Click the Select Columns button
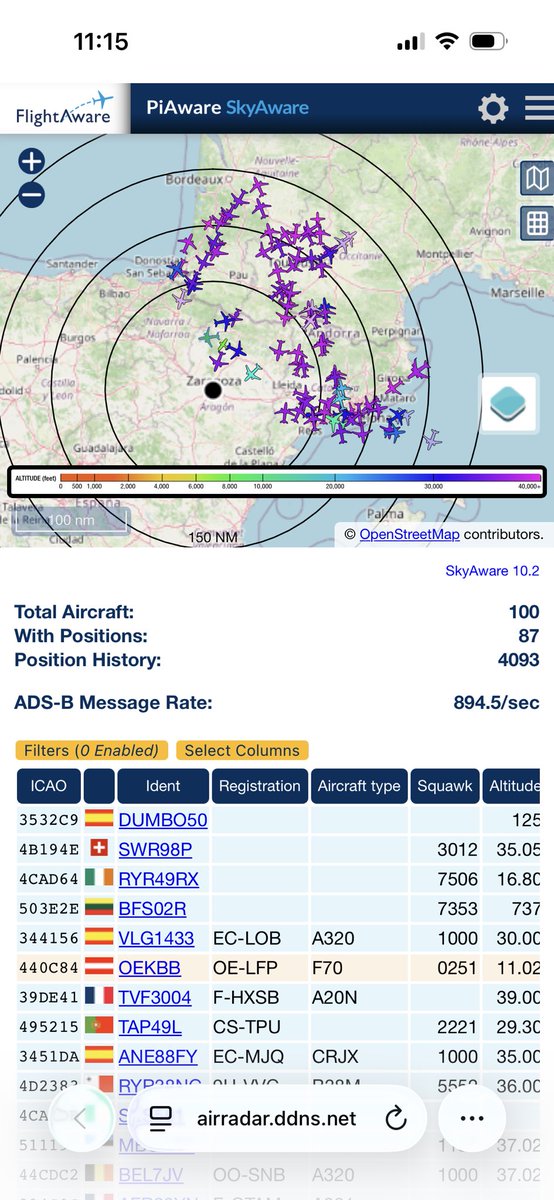 [x=242, y=750]
